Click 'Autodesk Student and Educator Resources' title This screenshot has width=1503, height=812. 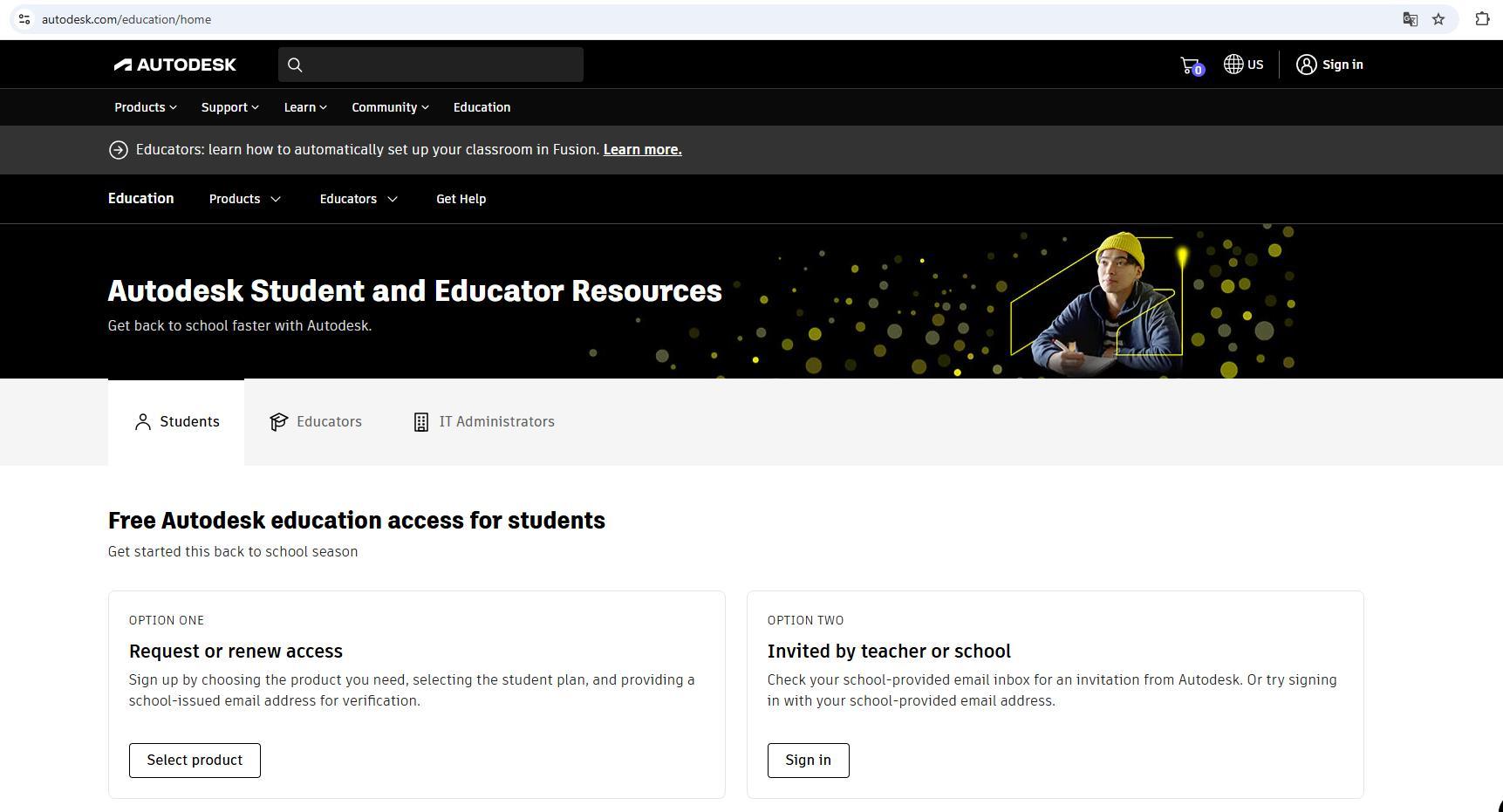pyautogui.click(x=415, y=291)
